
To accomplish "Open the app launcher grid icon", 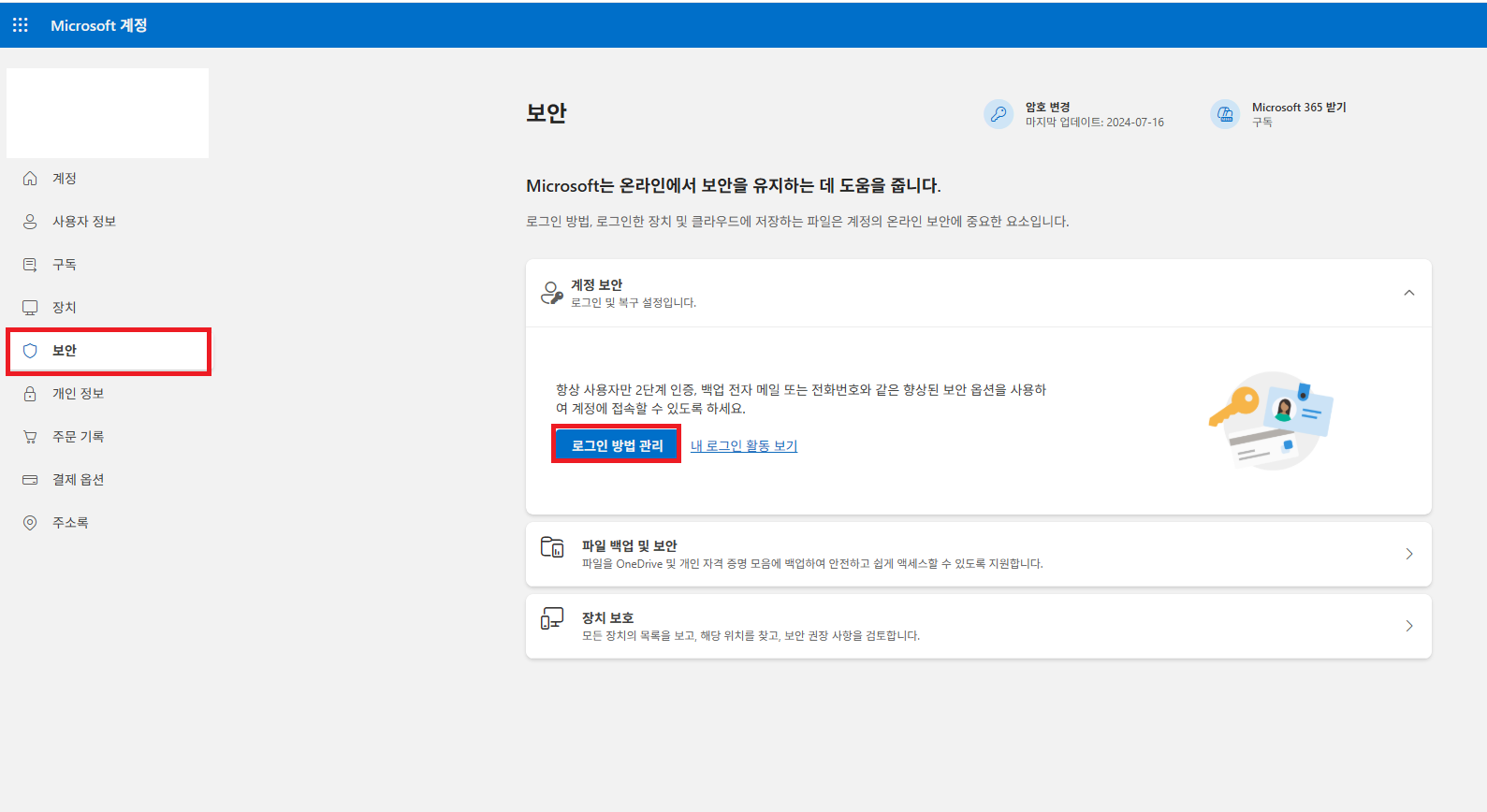I will (x=21, y=25).
